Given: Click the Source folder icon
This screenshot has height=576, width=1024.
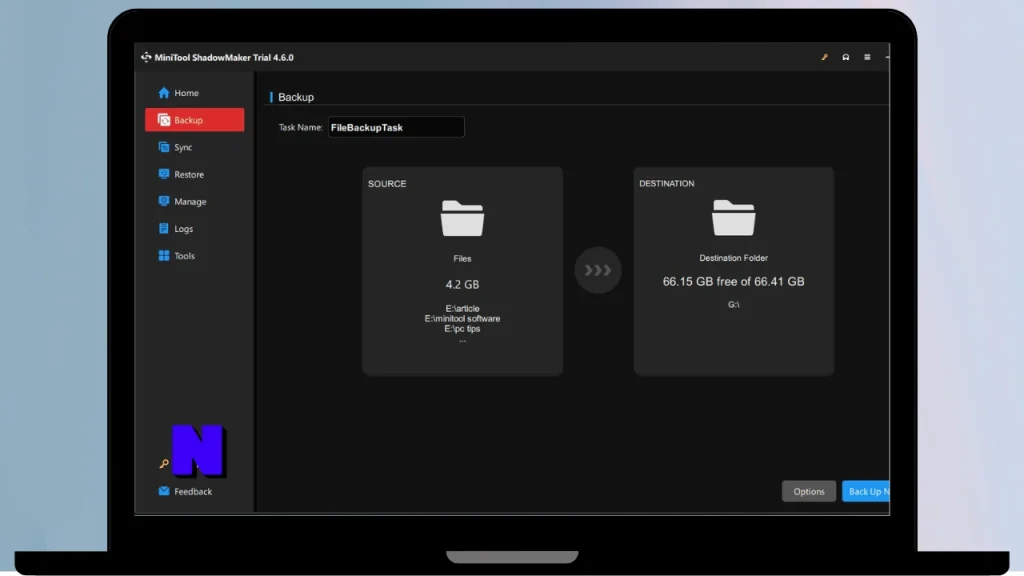Looking at the screenshot, I should tap(462, 219).
